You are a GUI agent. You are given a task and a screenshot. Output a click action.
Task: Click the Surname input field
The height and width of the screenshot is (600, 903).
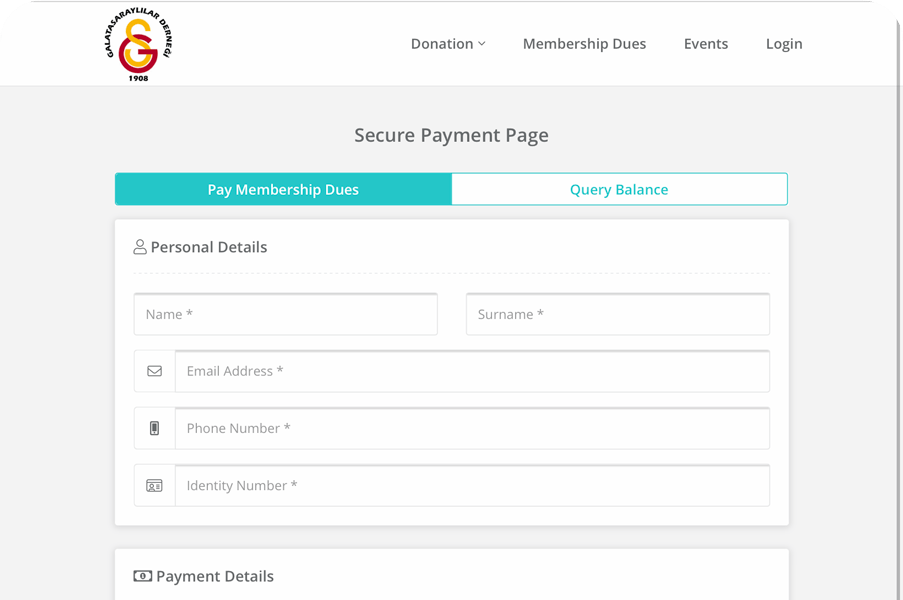[618, 314]
